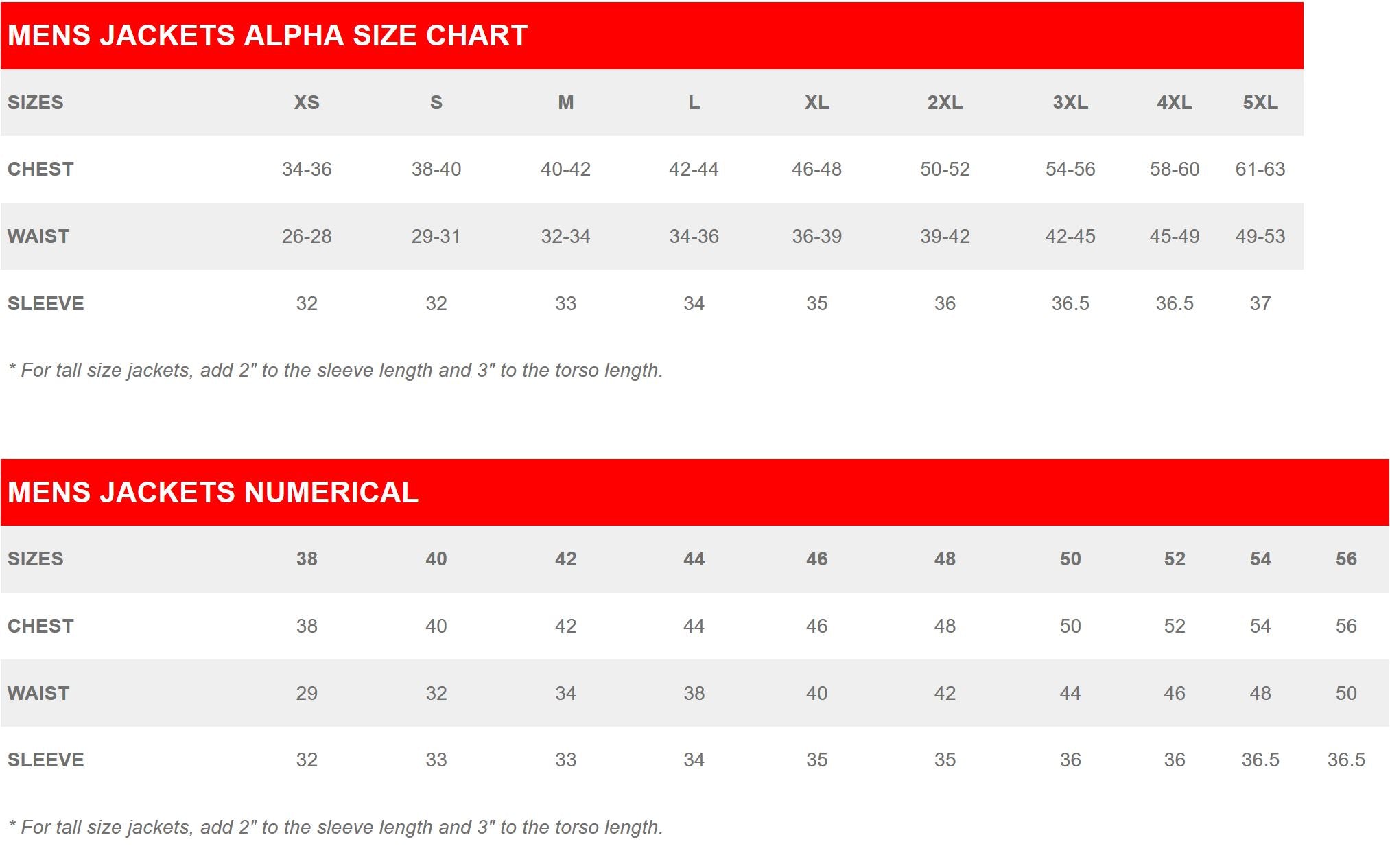The image size is (1390, 868).
Task: Select numerical size 56 column header
Action: [1346, 559]
